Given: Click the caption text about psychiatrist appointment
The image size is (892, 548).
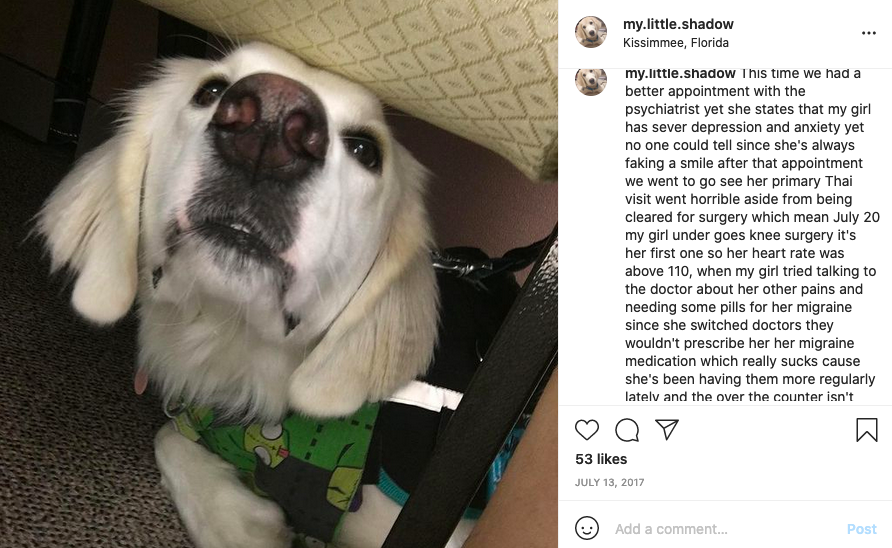Looking at the screenshot, I should 748,100.
